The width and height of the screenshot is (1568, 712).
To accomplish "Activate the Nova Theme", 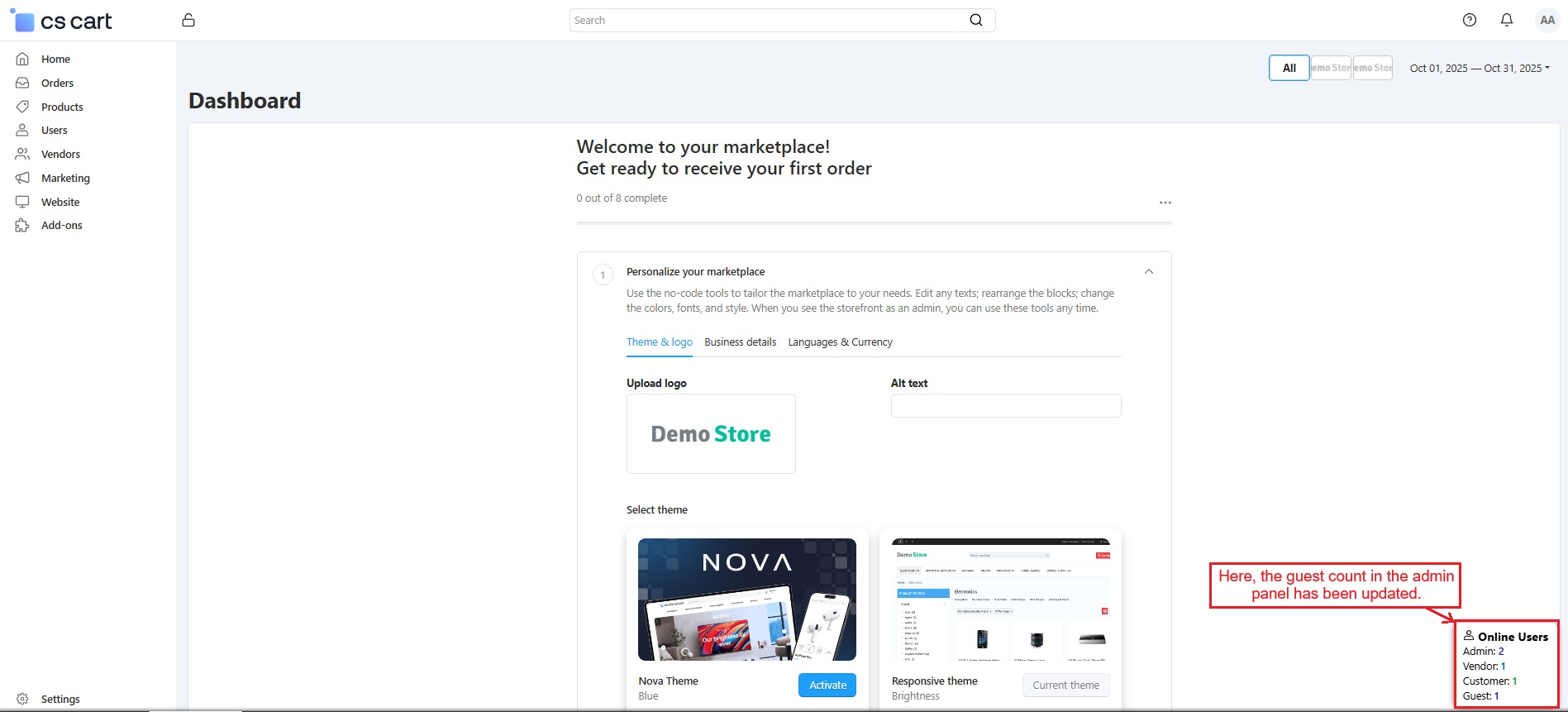I will (827, 685).
